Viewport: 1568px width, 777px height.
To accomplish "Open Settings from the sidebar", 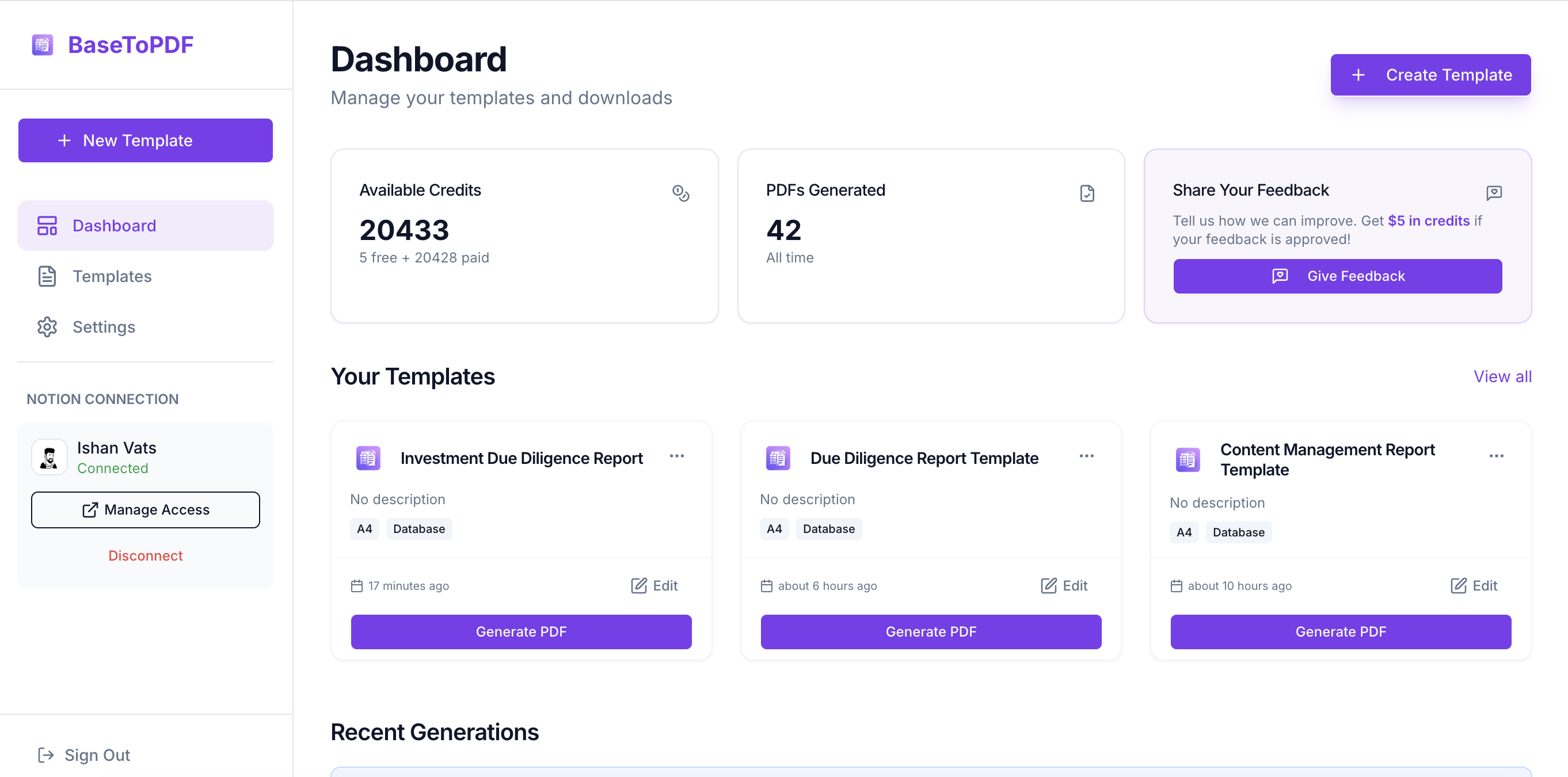I will tap(146, 327).
